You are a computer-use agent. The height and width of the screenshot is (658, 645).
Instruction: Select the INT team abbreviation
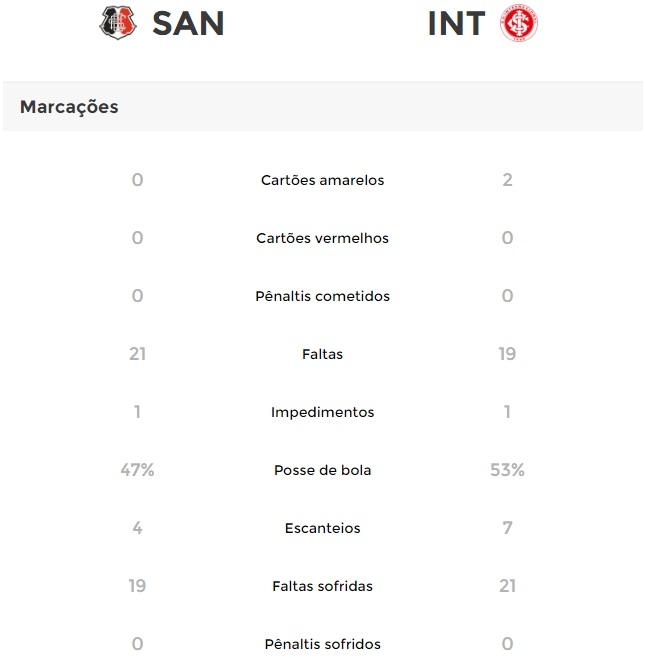pyautogui.click(x=457, y=24)
